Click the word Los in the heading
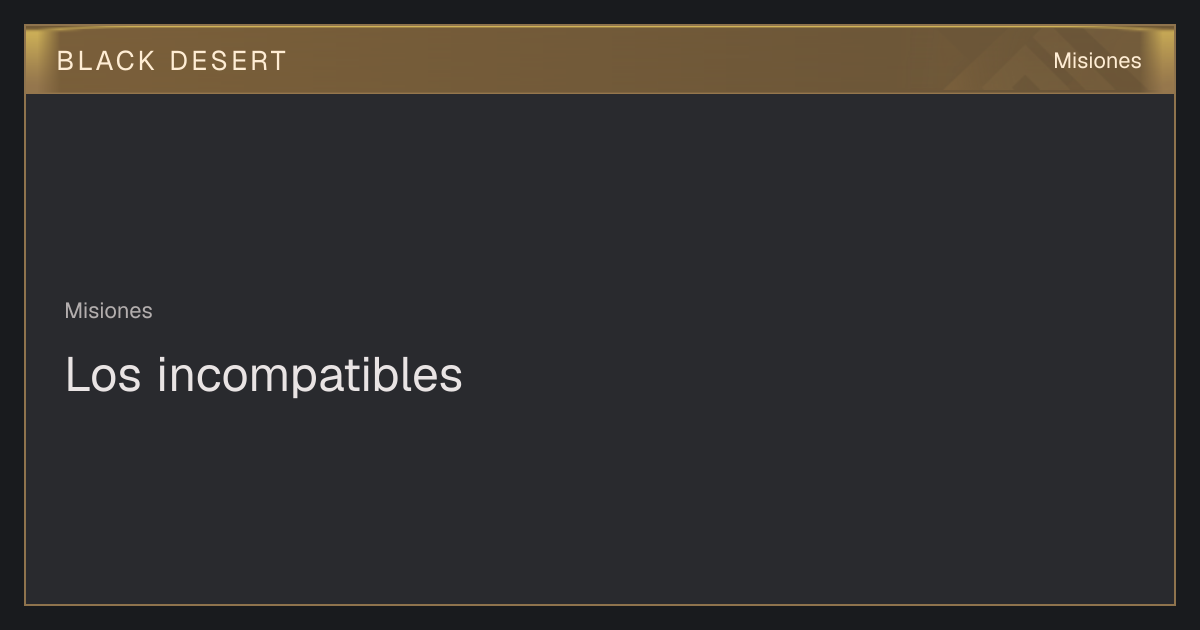Viewport: 1200px width, 630px height. (x=104, y=375)
